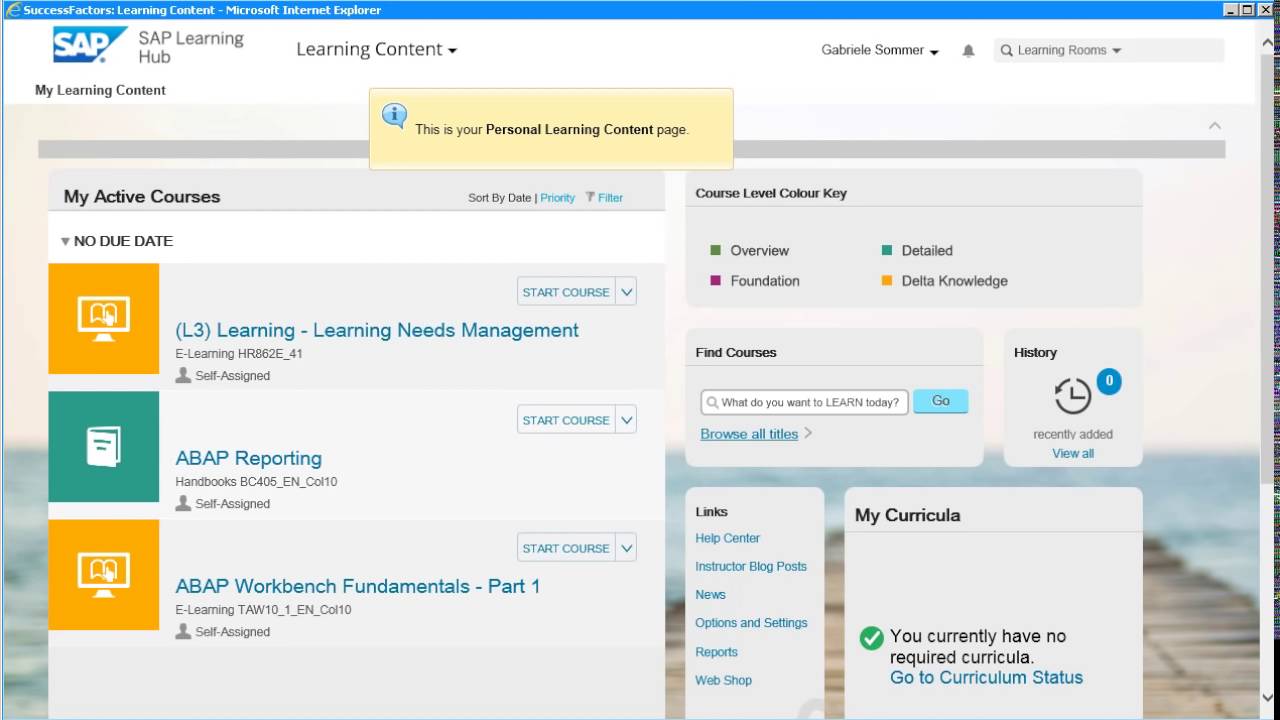Click the green Overview colour key square
The height and width of the screenshot is (720, 1280).
tap(715, 250)
